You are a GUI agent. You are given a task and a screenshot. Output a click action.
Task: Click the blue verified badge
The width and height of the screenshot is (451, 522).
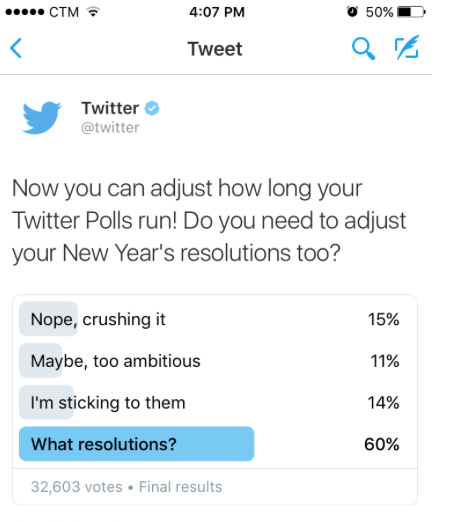coord(152,108)
